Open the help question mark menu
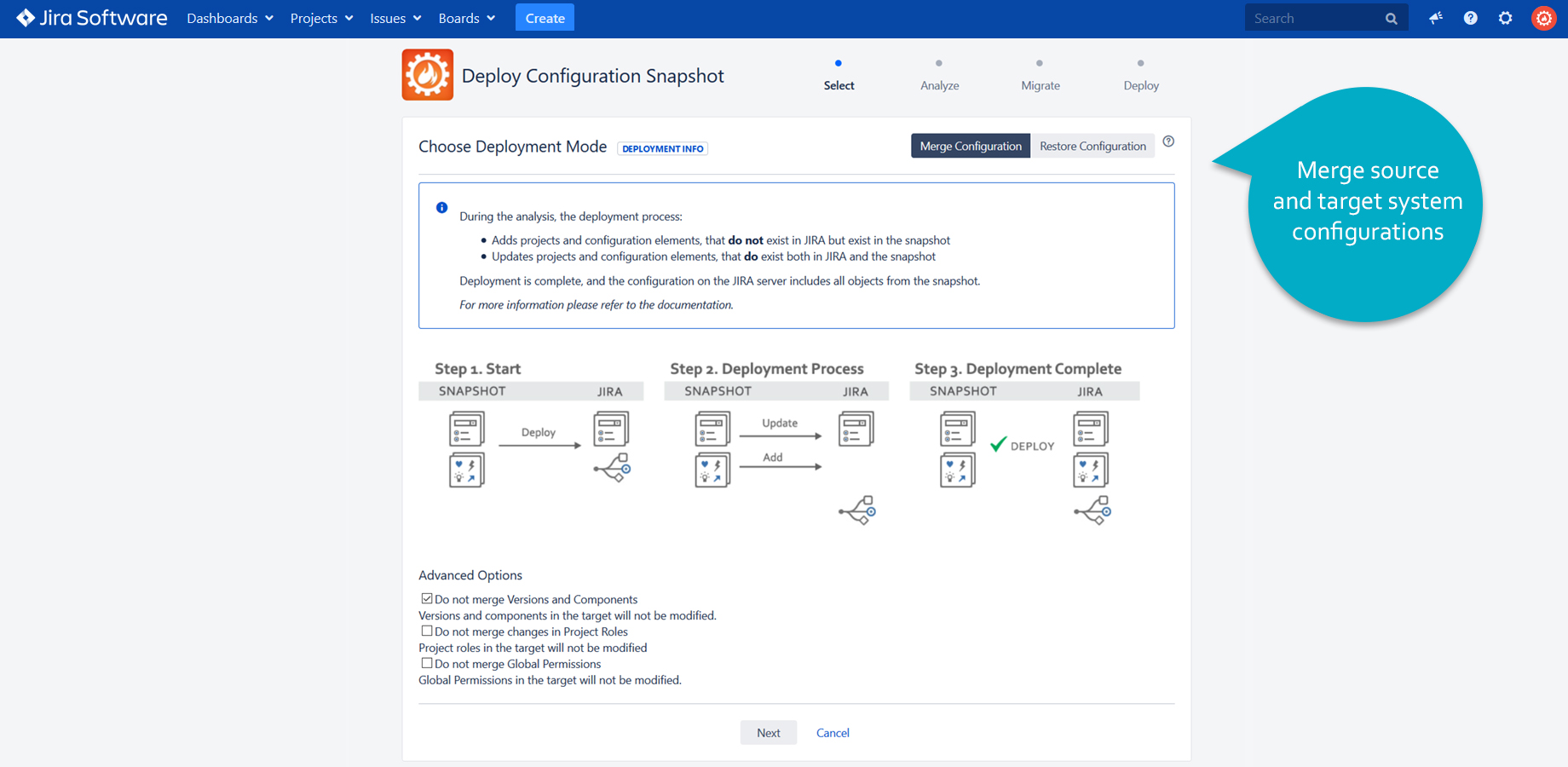The image size is (1568, 767). click(x=1471, y=18)
